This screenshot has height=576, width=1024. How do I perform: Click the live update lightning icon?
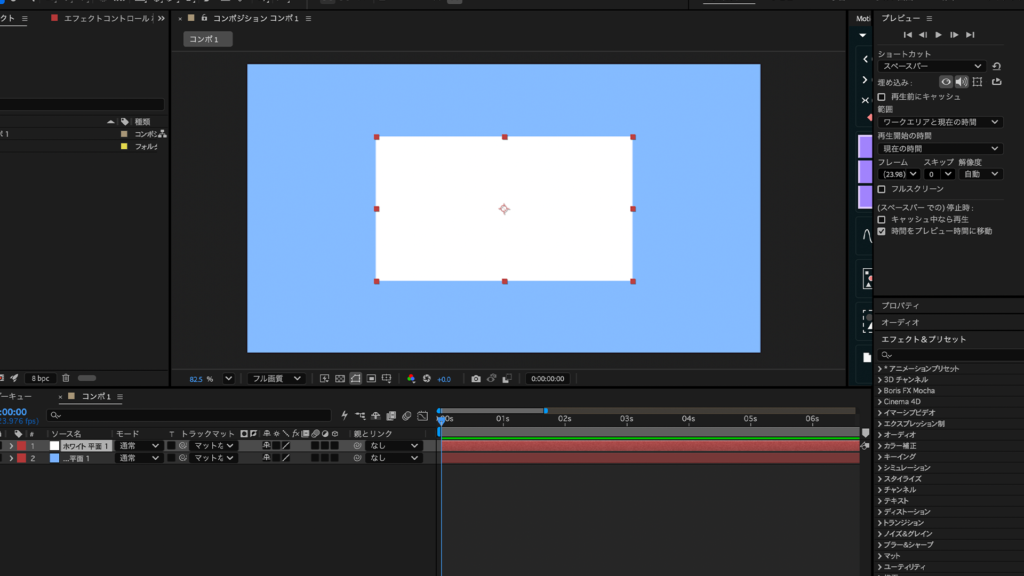coord(345,415)
